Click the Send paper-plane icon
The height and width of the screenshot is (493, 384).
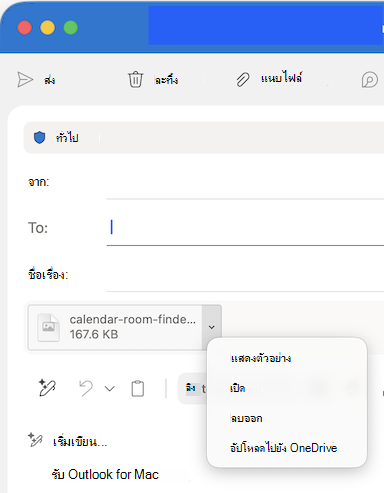point(25,80)
